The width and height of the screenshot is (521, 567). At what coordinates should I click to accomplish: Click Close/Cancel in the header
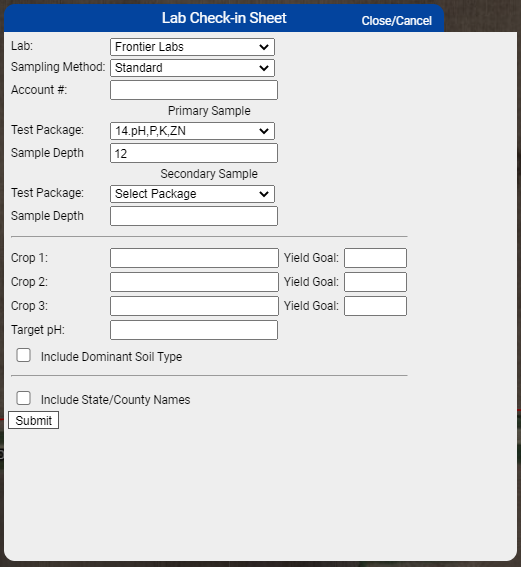pyautogui.click(x=397, y=21)
